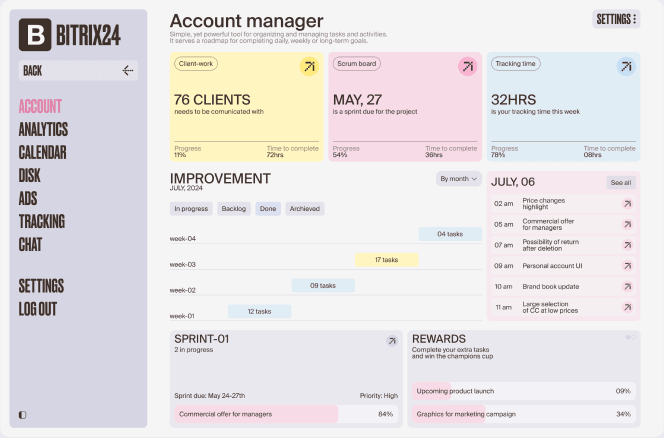Viewport: 664px width, 438px height.
Task: Open arrow for Price changes highlight
Action: click(628, 204)
